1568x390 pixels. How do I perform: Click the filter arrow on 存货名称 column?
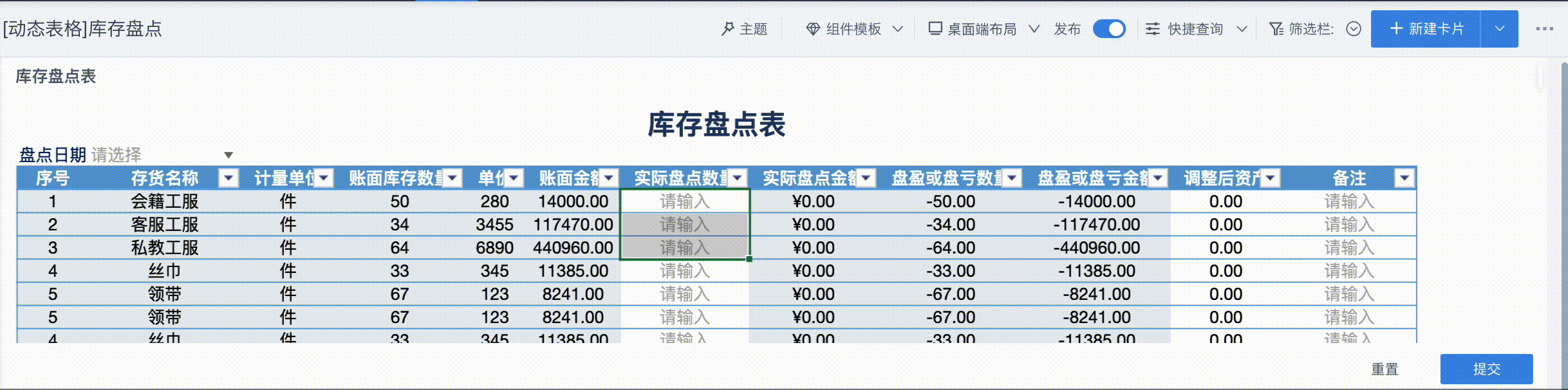point(229,178)
